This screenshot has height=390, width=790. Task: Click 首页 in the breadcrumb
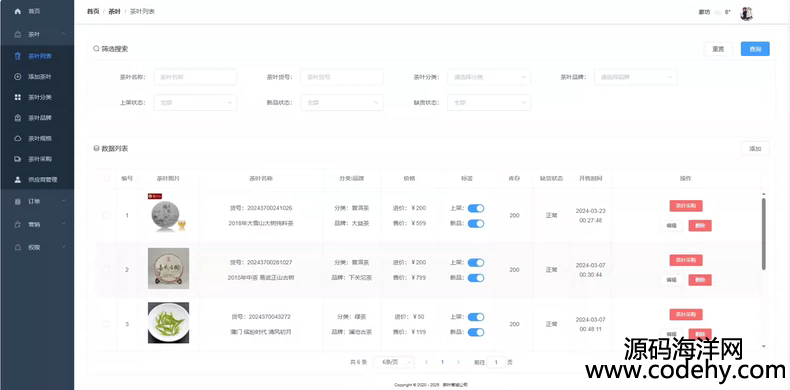click(93, 11)
